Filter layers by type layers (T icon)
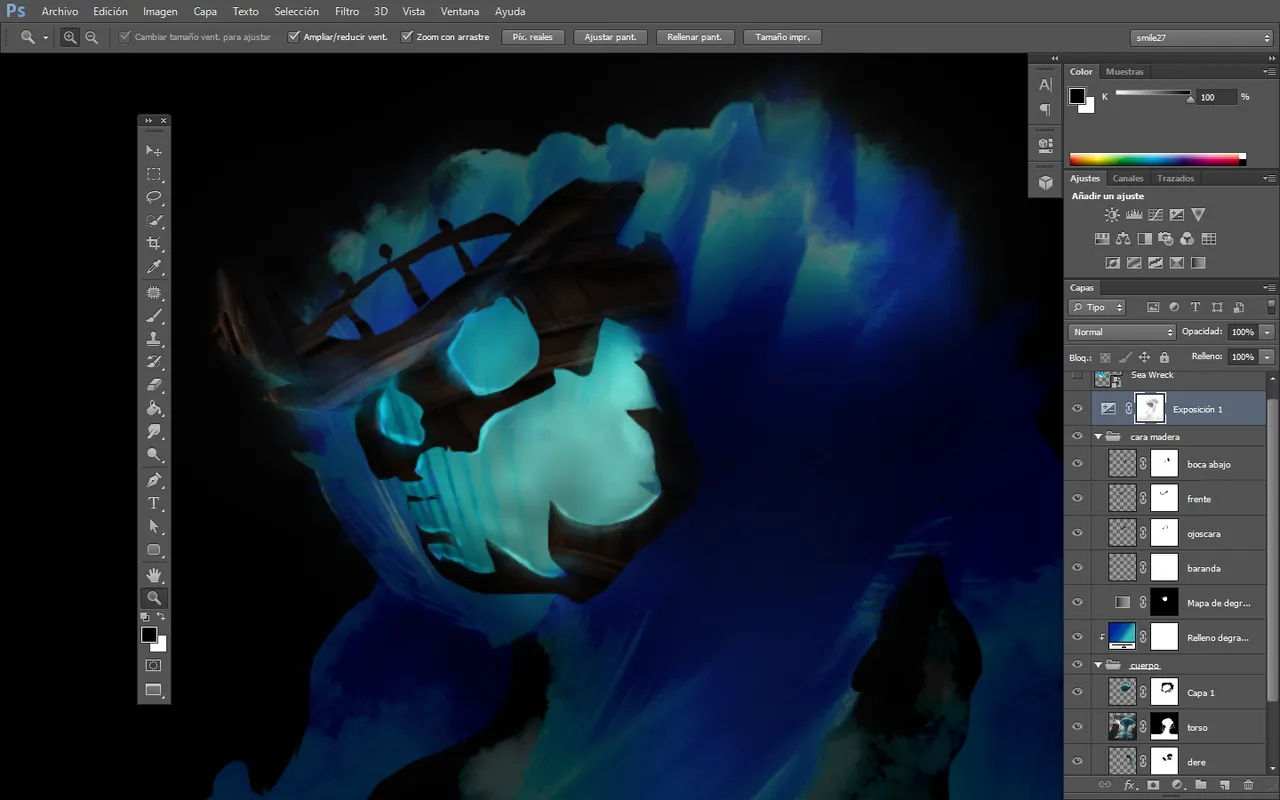 pyautogui.click(x=1195, y=307)
